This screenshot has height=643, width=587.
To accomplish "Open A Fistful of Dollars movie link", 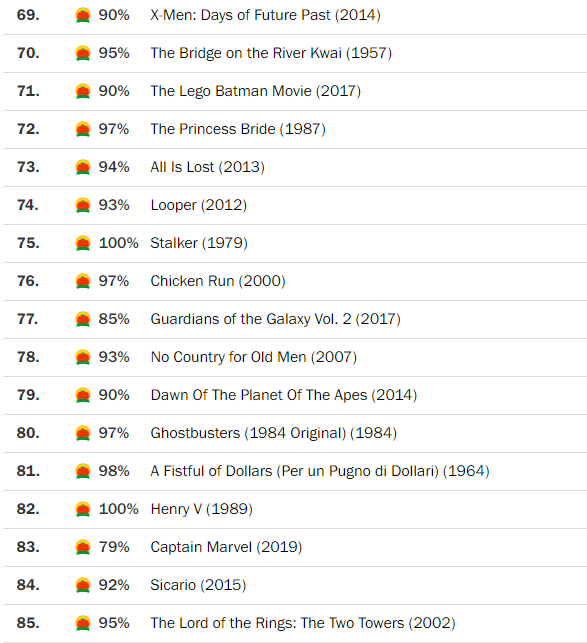I will [x=320, y=471].
